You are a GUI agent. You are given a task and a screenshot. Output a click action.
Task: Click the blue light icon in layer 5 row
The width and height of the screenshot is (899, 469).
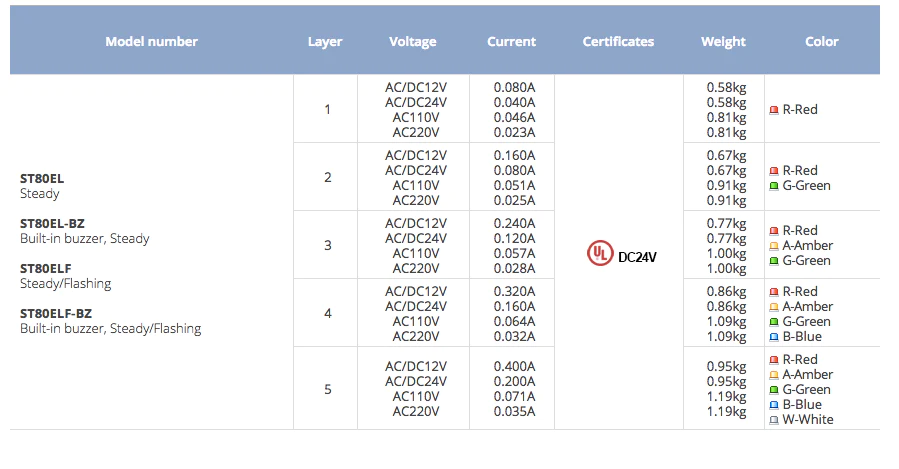tap(773, 405)
